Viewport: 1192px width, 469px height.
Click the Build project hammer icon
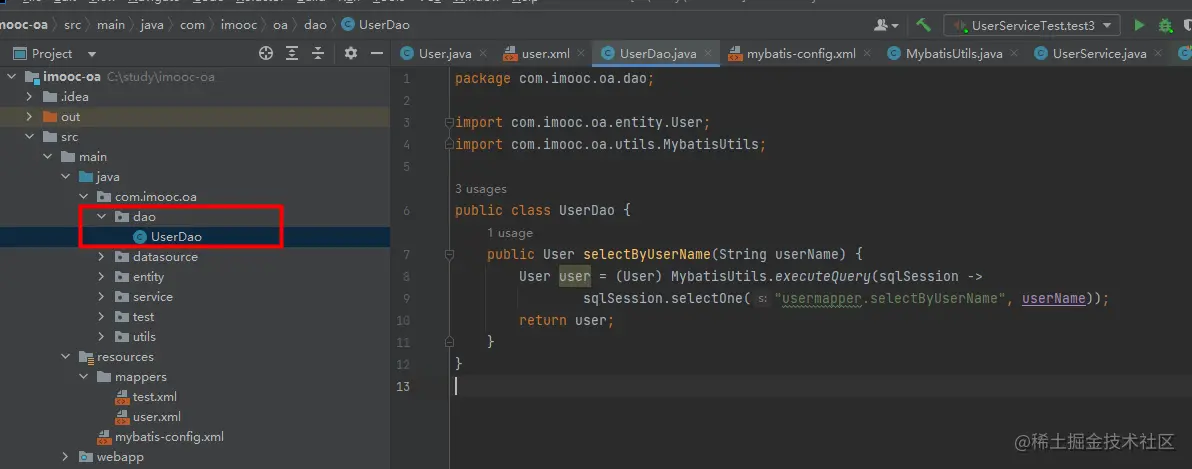[x=924, y=25]
